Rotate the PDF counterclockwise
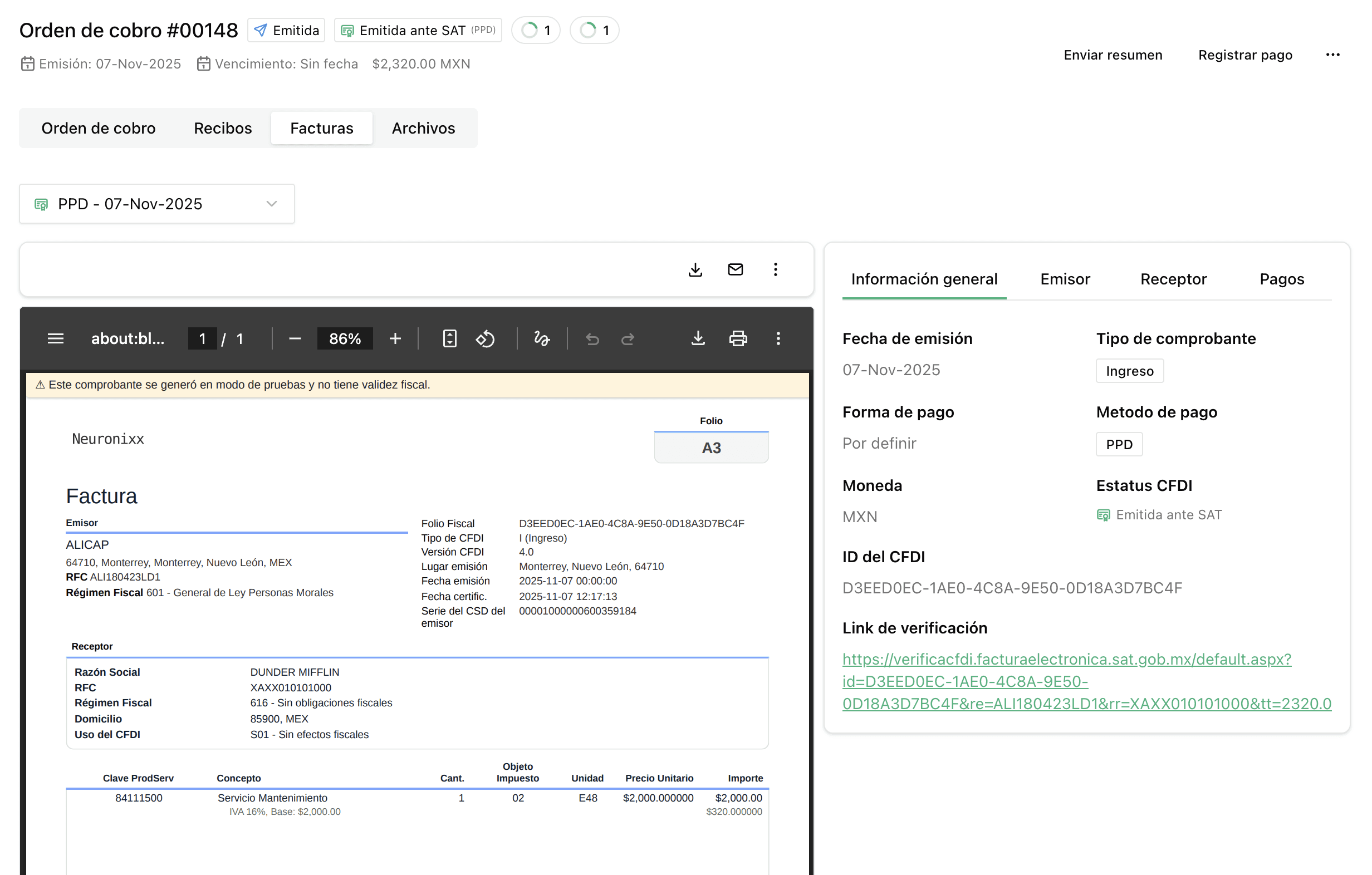Image resolution: width=1372 pixels, height=875 pixels. pyautogui.click(x=485, y=339)
